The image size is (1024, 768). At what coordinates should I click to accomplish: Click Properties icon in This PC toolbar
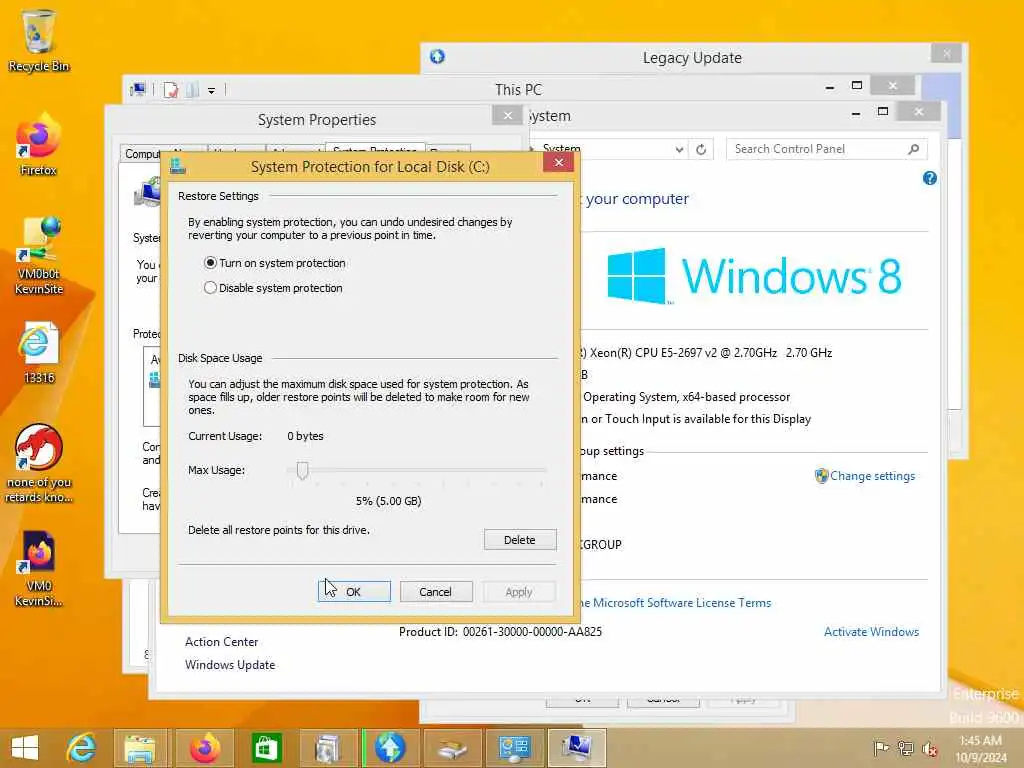(x=171, y=90)
